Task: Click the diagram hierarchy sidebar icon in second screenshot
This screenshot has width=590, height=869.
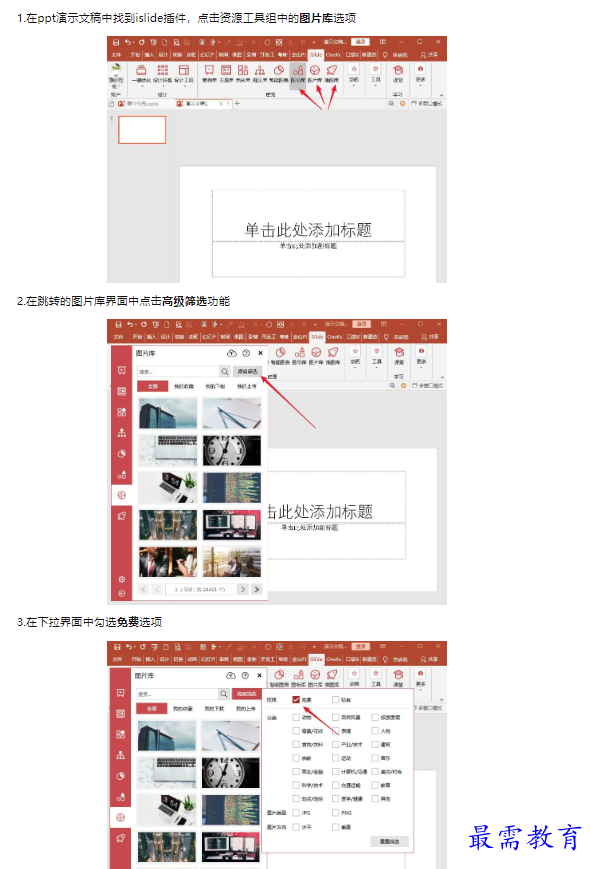Action: pyautogui.click(x=121, y=433)
